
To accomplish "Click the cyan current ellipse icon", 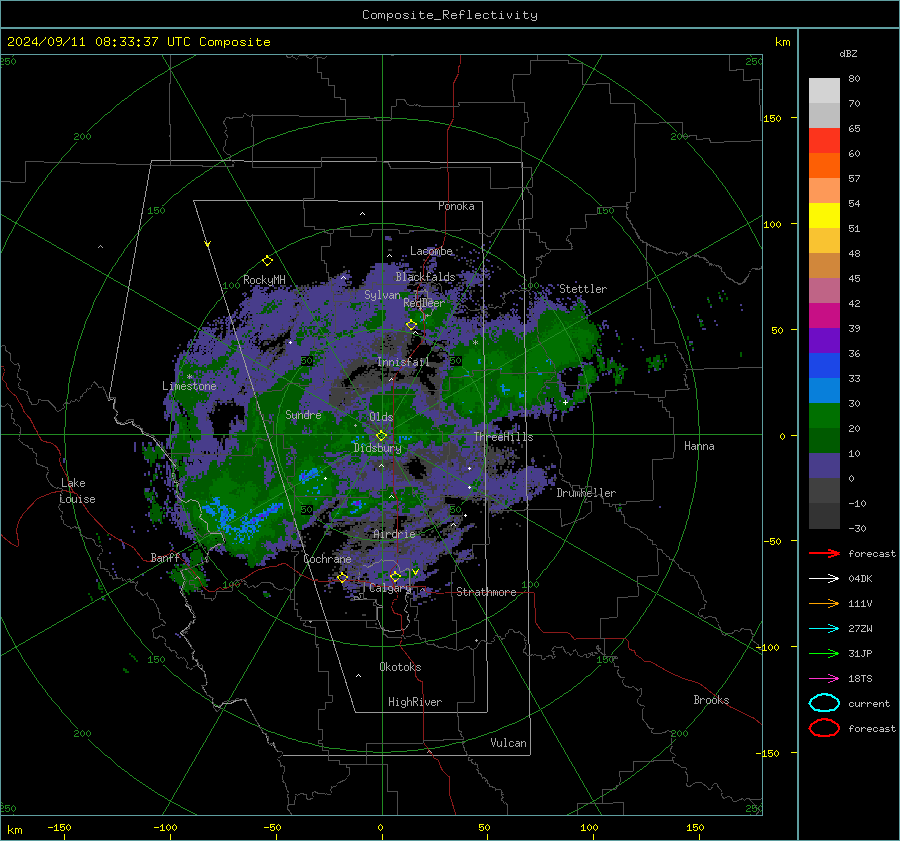I will pos(824,703).
